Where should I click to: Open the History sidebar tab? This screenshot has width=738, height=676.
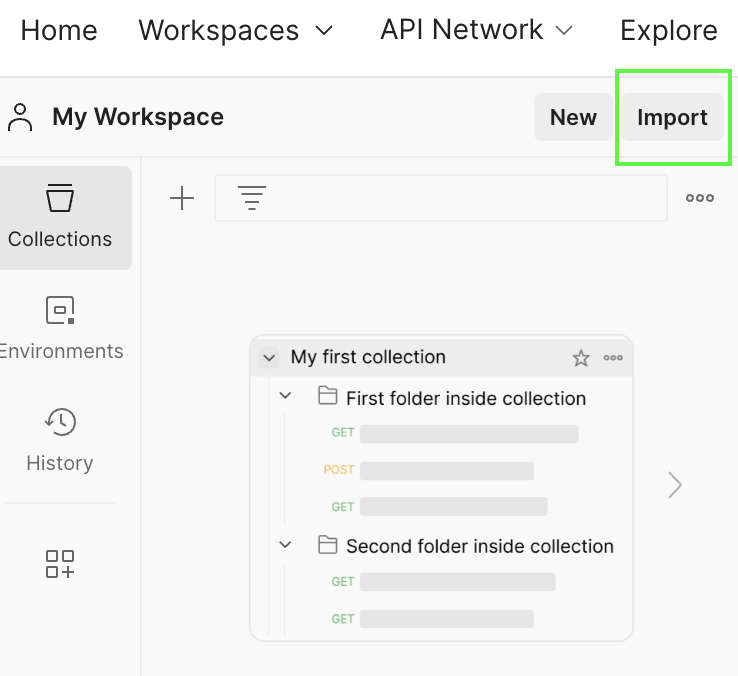click(60, 440)
